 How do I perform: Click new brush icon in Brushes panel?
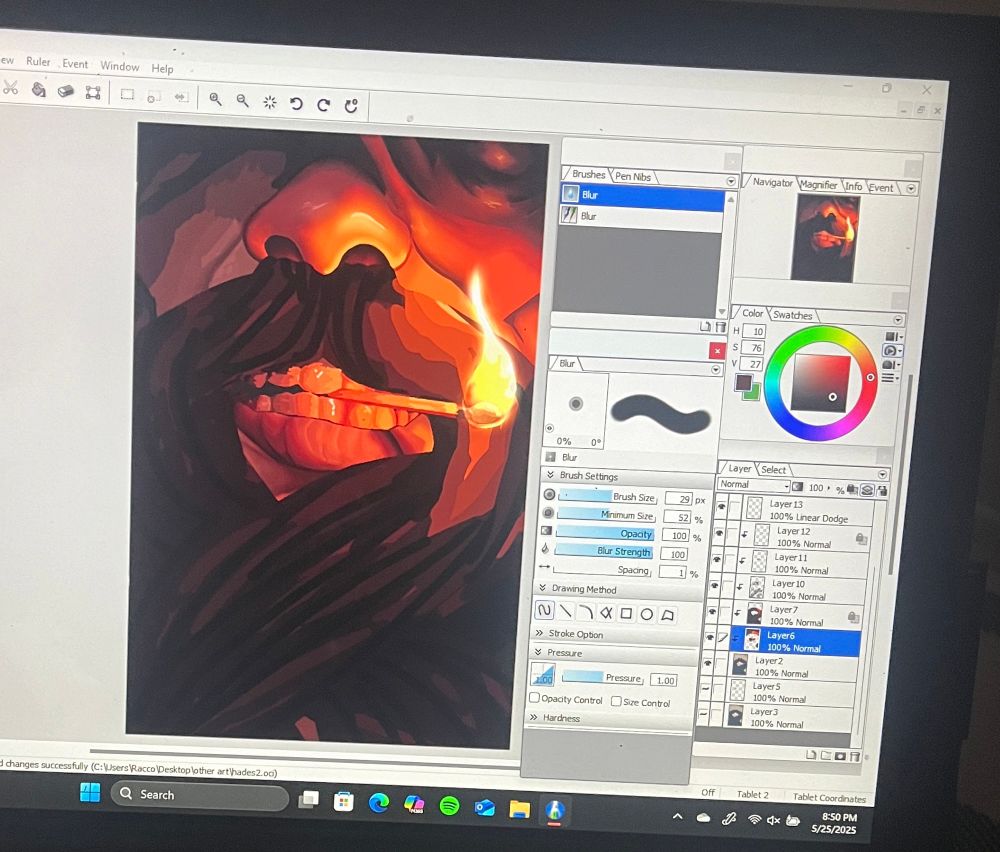705,327
